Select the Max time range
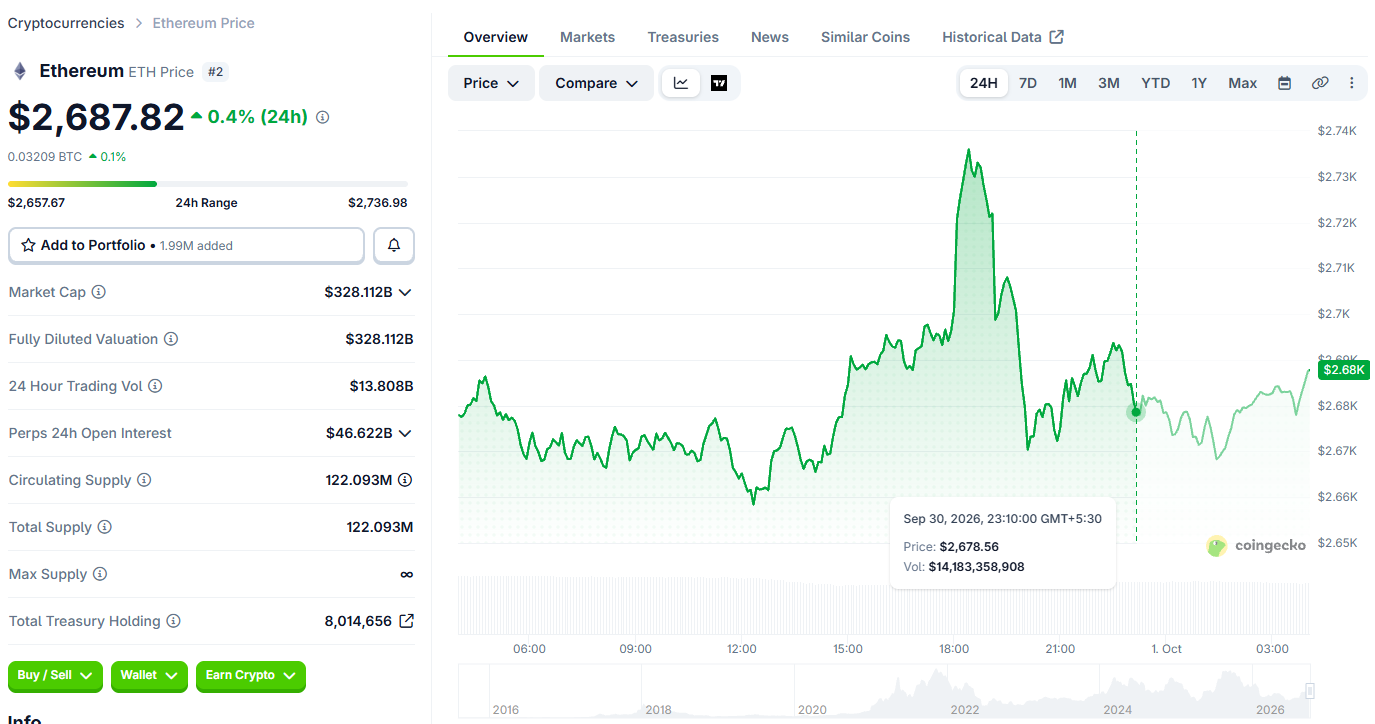 (1242, 83)
